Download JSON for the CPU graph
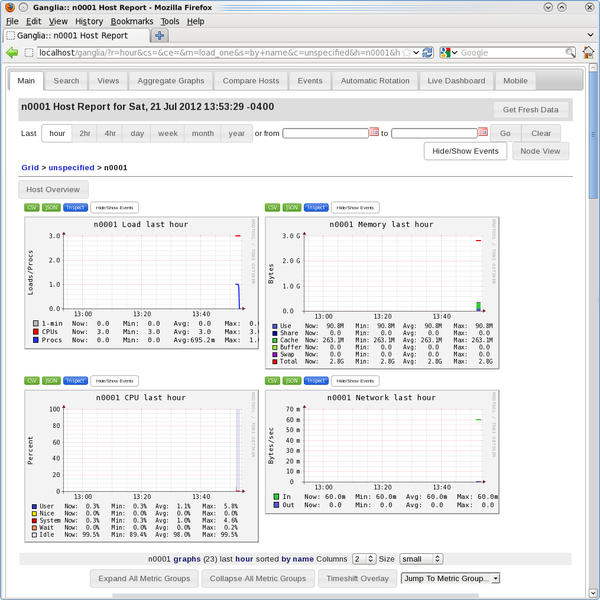The width and height of the screenshot is (600, 600). (x=51, y=381)
